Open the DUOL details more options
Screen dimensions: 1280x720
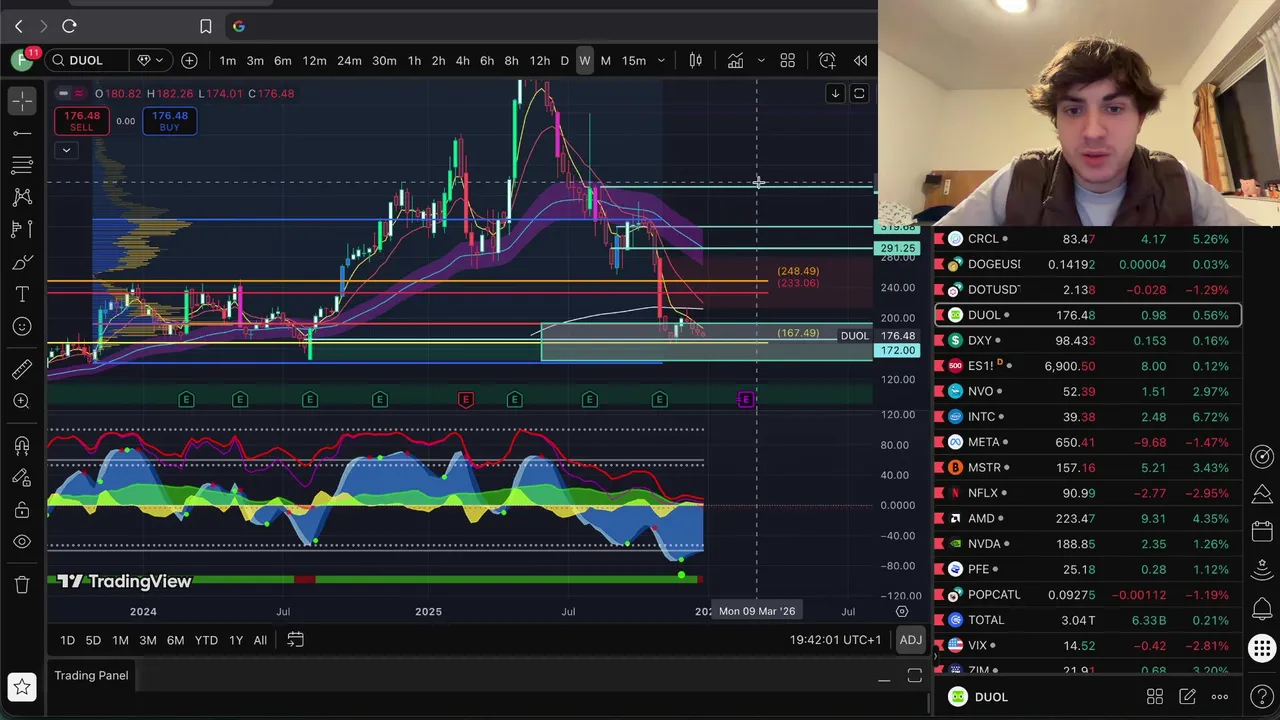[x=1220, y=697]
